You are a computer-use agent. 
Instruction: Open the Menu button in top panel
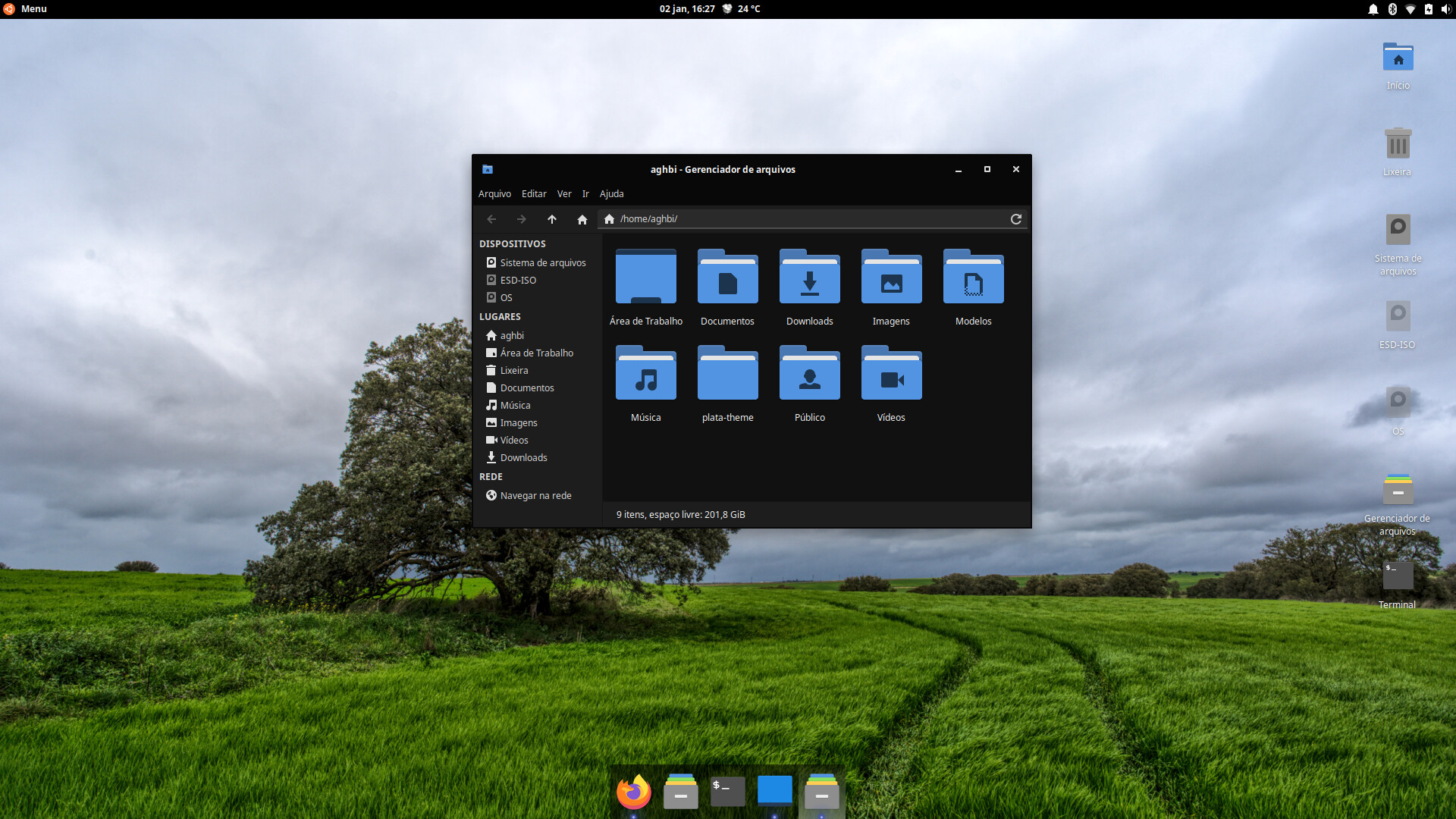pos(26,9)
